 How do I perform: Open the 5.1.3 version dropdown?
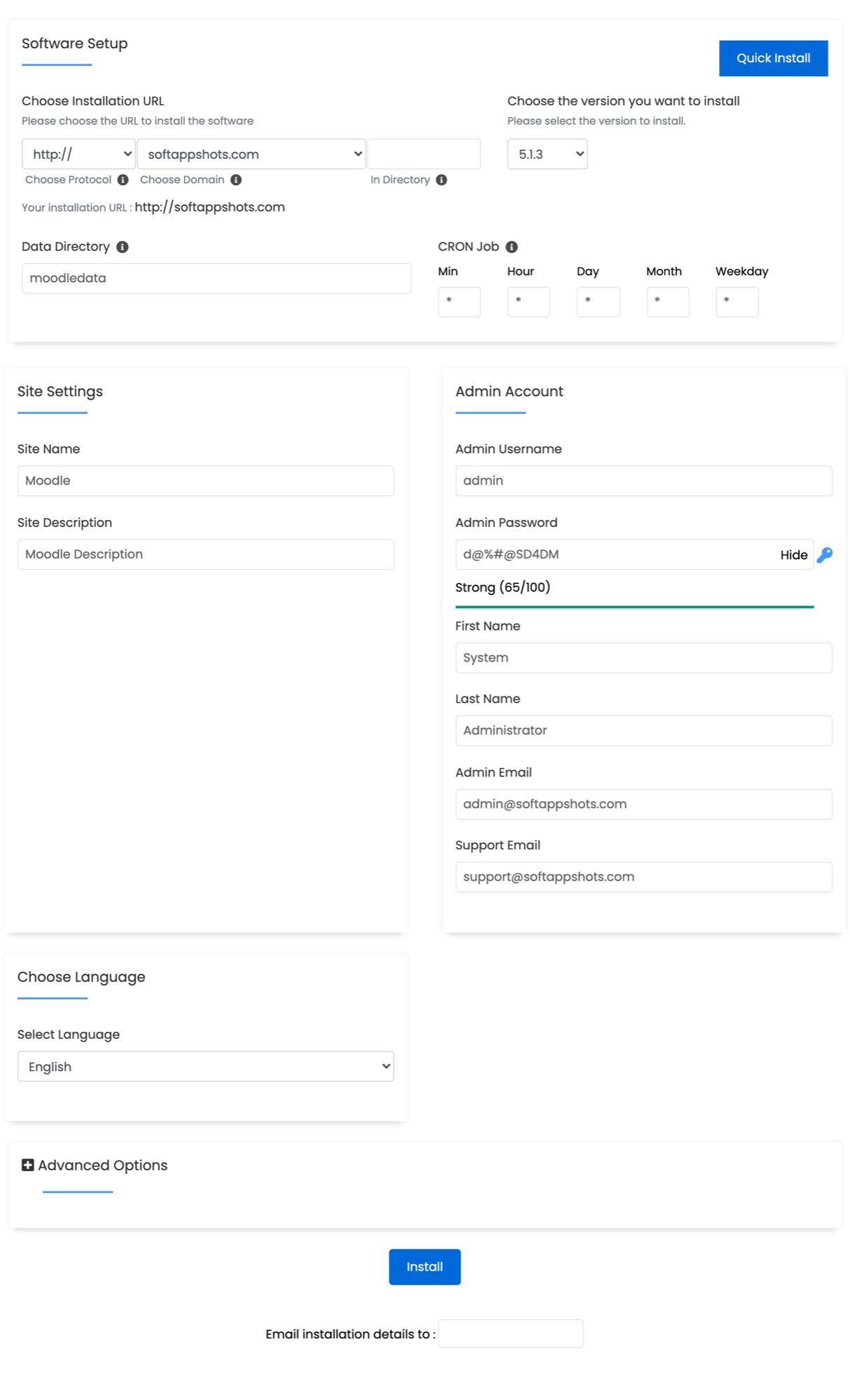(x=548, y=154)
